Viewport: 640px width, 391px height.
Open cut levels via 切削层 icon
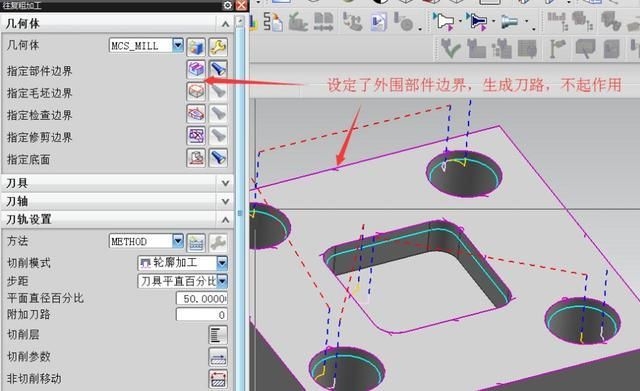click(218, 335)
